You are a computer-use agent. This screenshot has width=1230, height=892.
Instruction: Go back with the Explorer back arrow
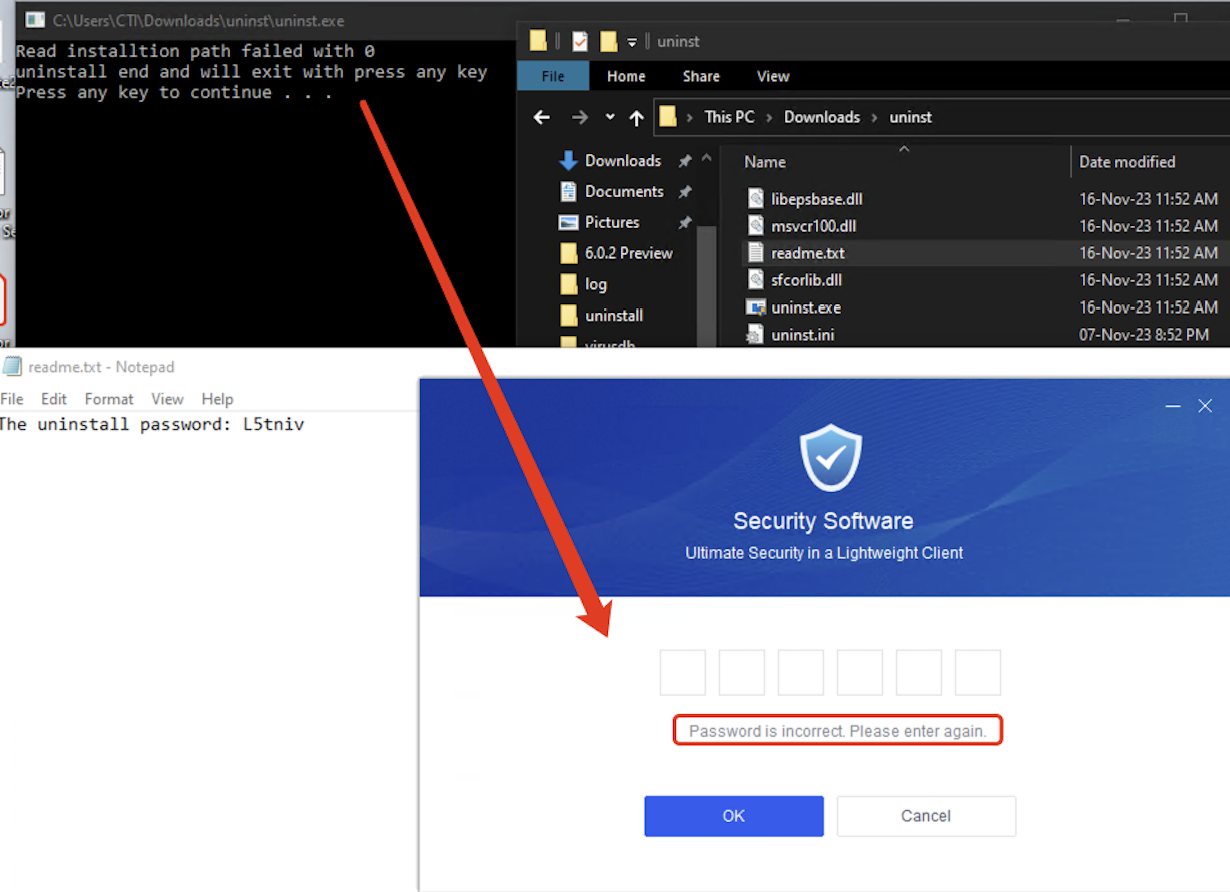(x=542, y=117)
